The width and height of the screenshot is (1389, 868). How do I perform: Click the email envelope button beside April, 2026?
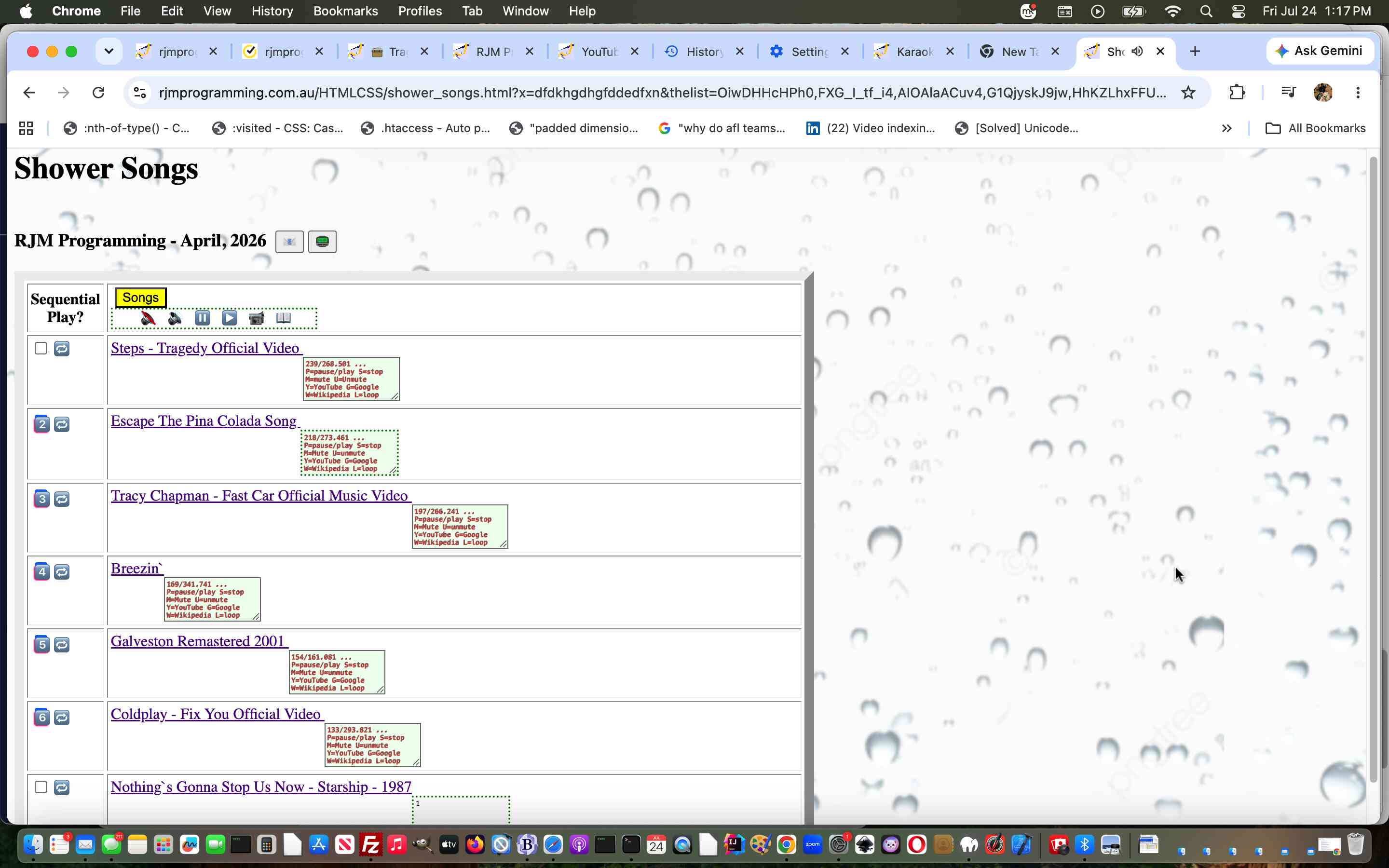[x=289, y=242]
